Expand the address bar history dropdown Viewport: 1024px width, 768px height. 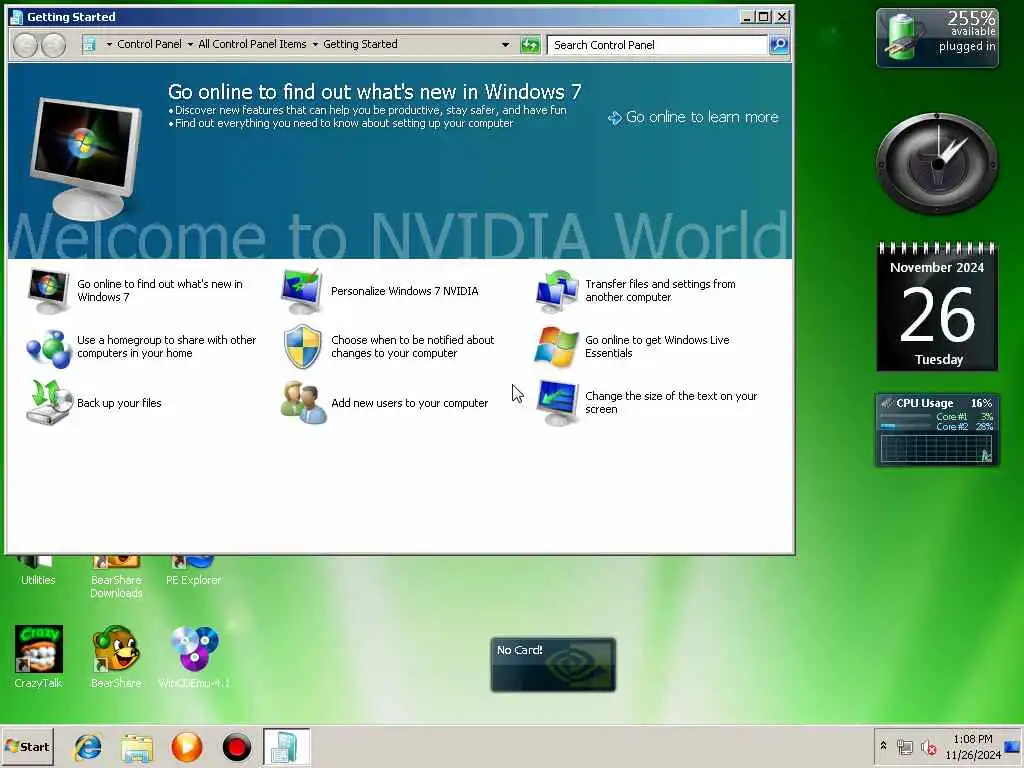tap(505, 44)
